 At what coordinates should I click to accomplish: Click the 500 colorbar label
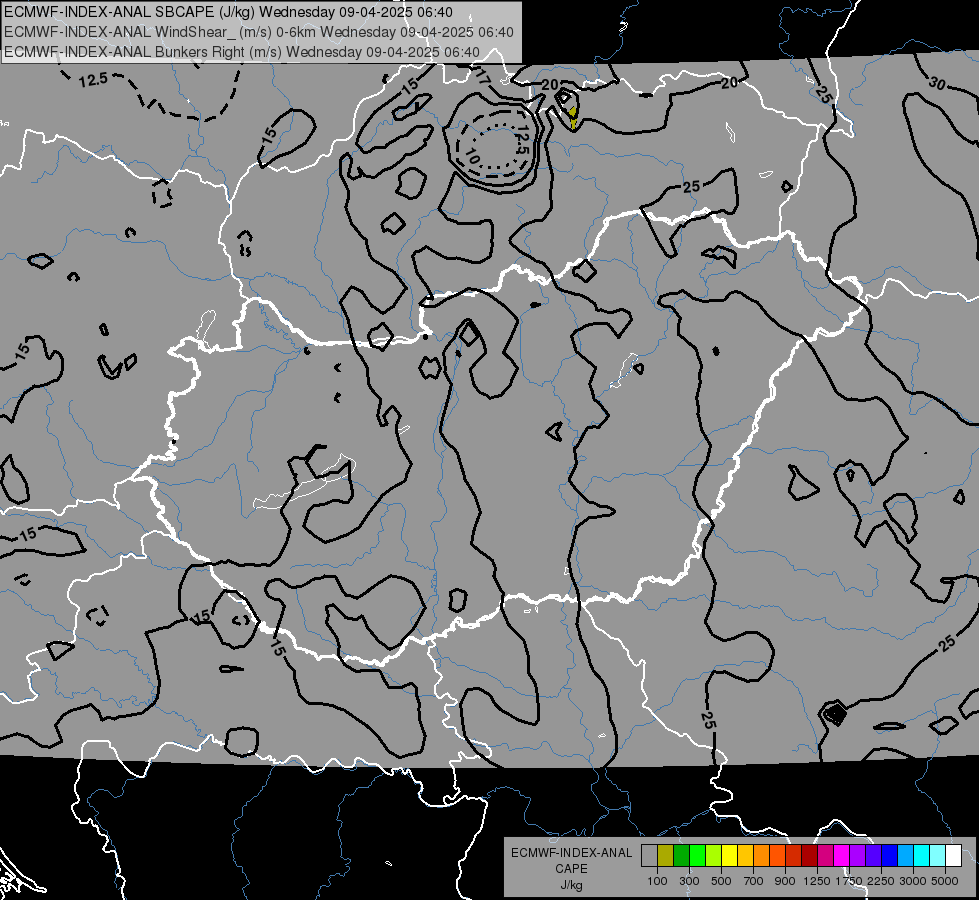click(721, 881)
